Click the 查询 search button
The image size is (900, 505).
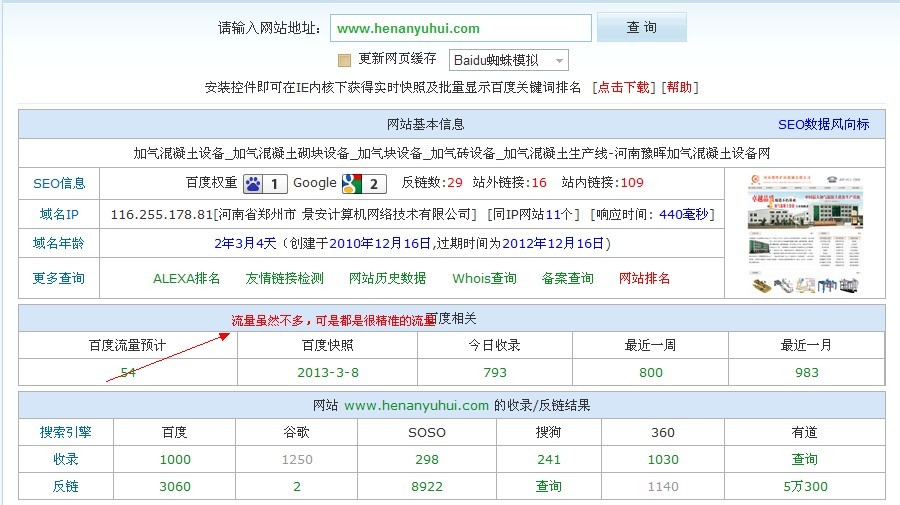[641, 28]
